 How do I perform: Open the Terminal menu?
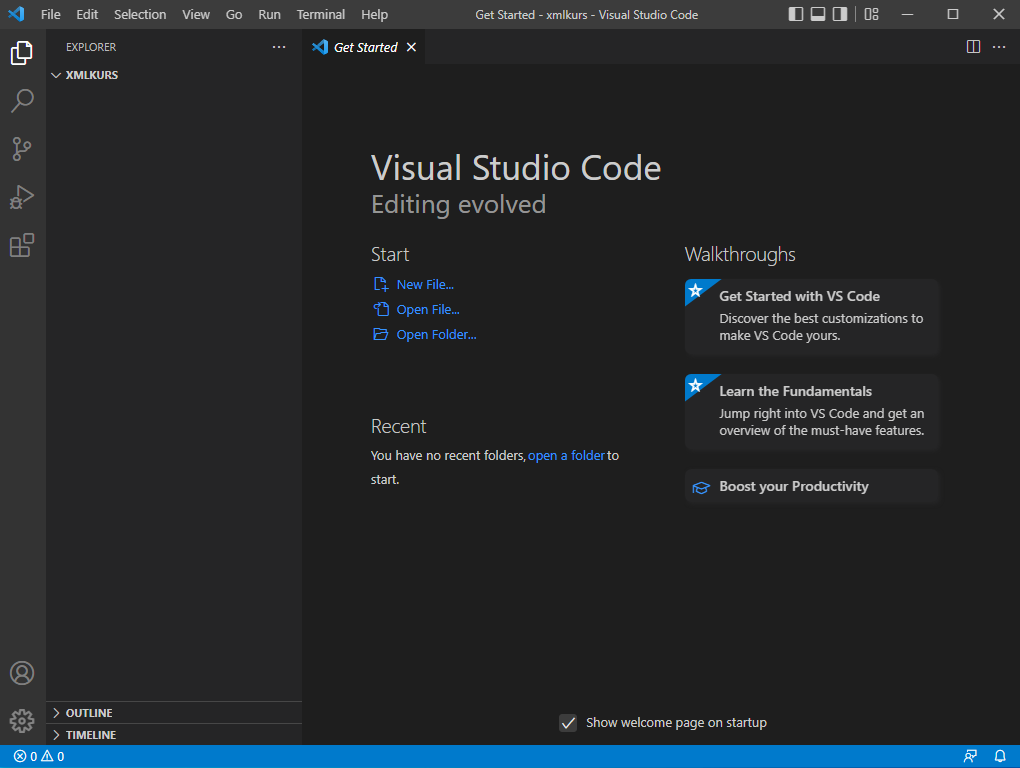click(x=321, y=14)
